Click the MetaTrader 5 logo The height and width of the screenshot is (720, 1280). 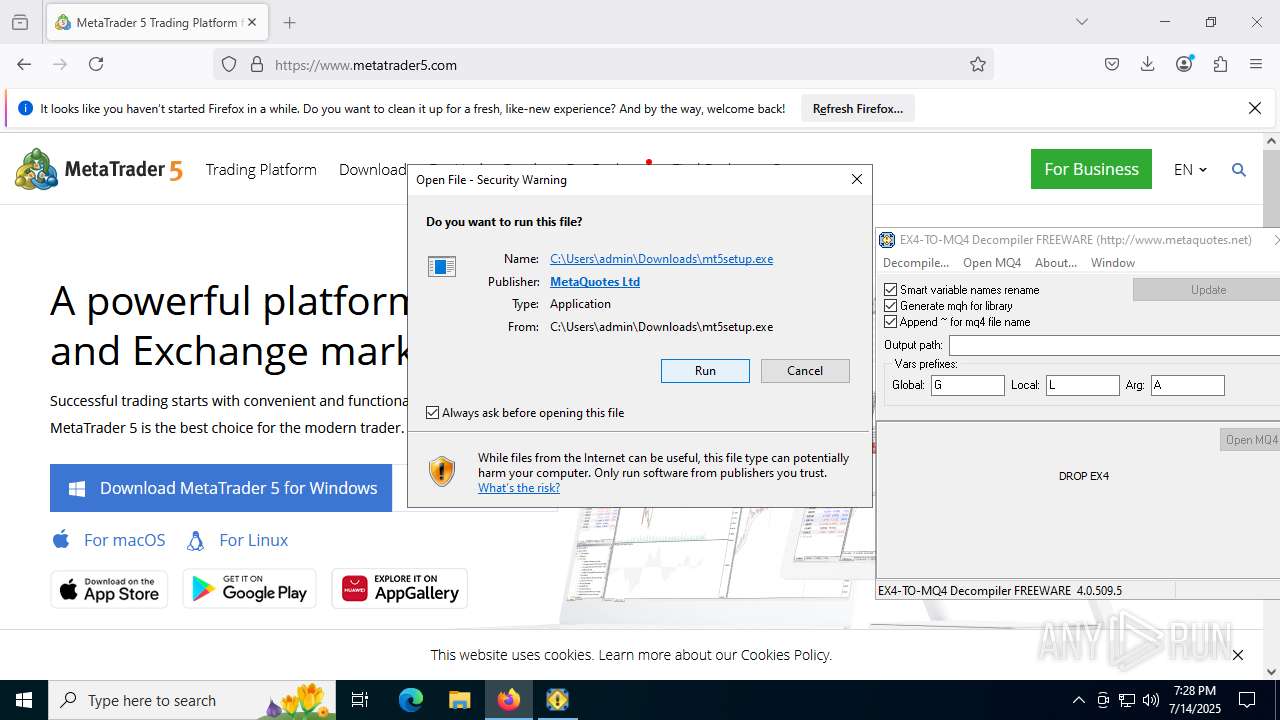(x=99, y=169)
